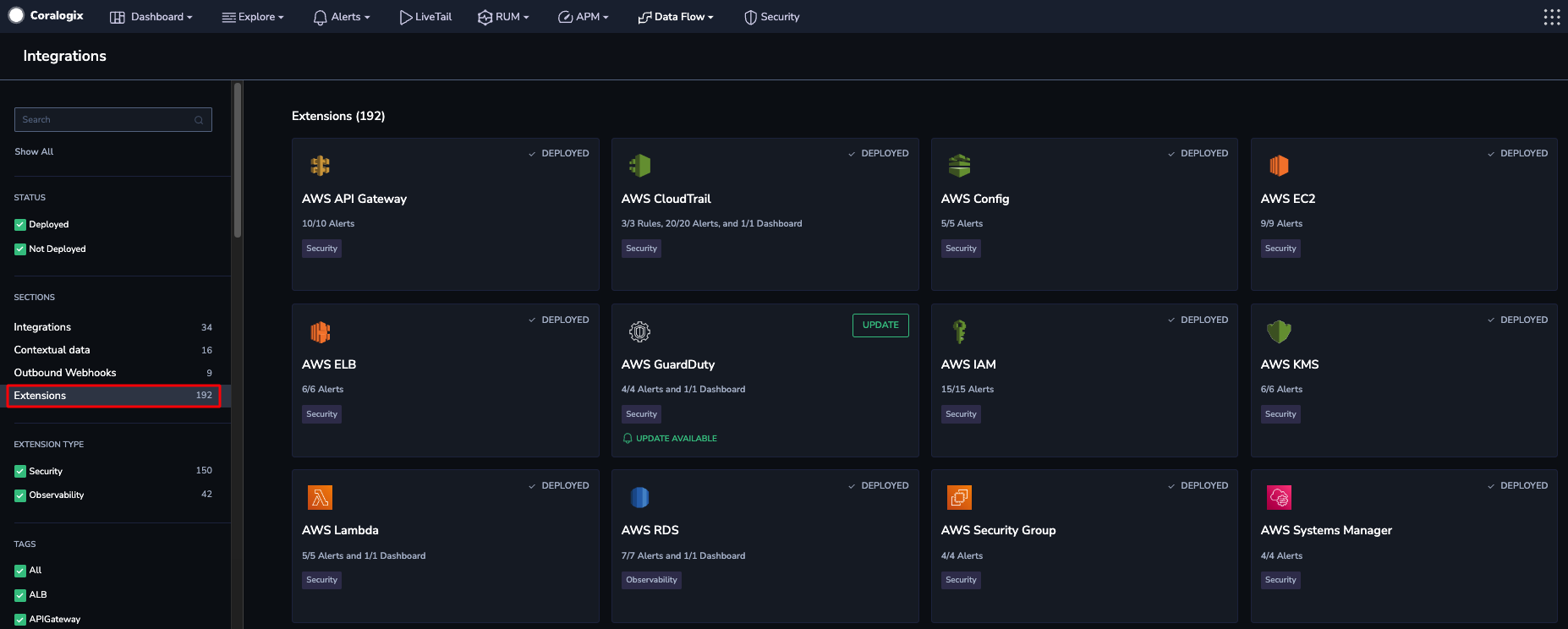Click the APM gauge icon in navbar
Screen dimensions: 1568x629
565,17
